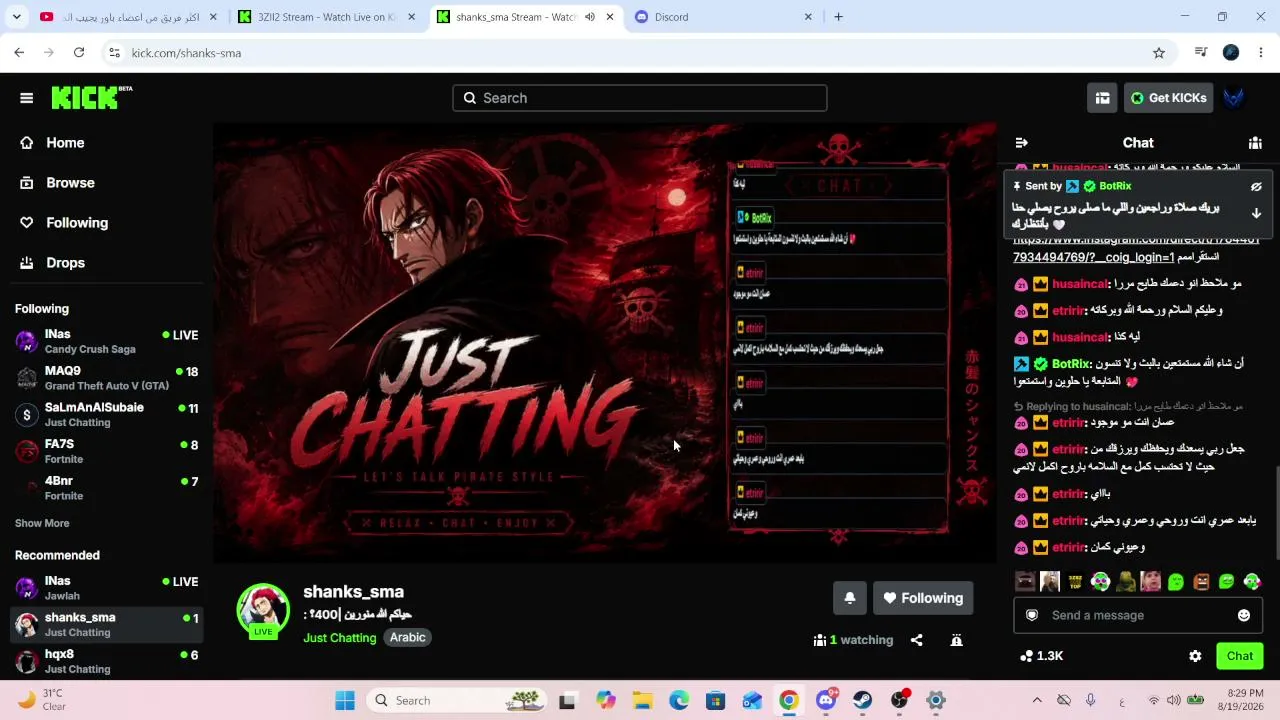The height and width of the screenshot is (720, 1280).
Task: Open the tab search dropdown
Action: click(x=16, y=17)
